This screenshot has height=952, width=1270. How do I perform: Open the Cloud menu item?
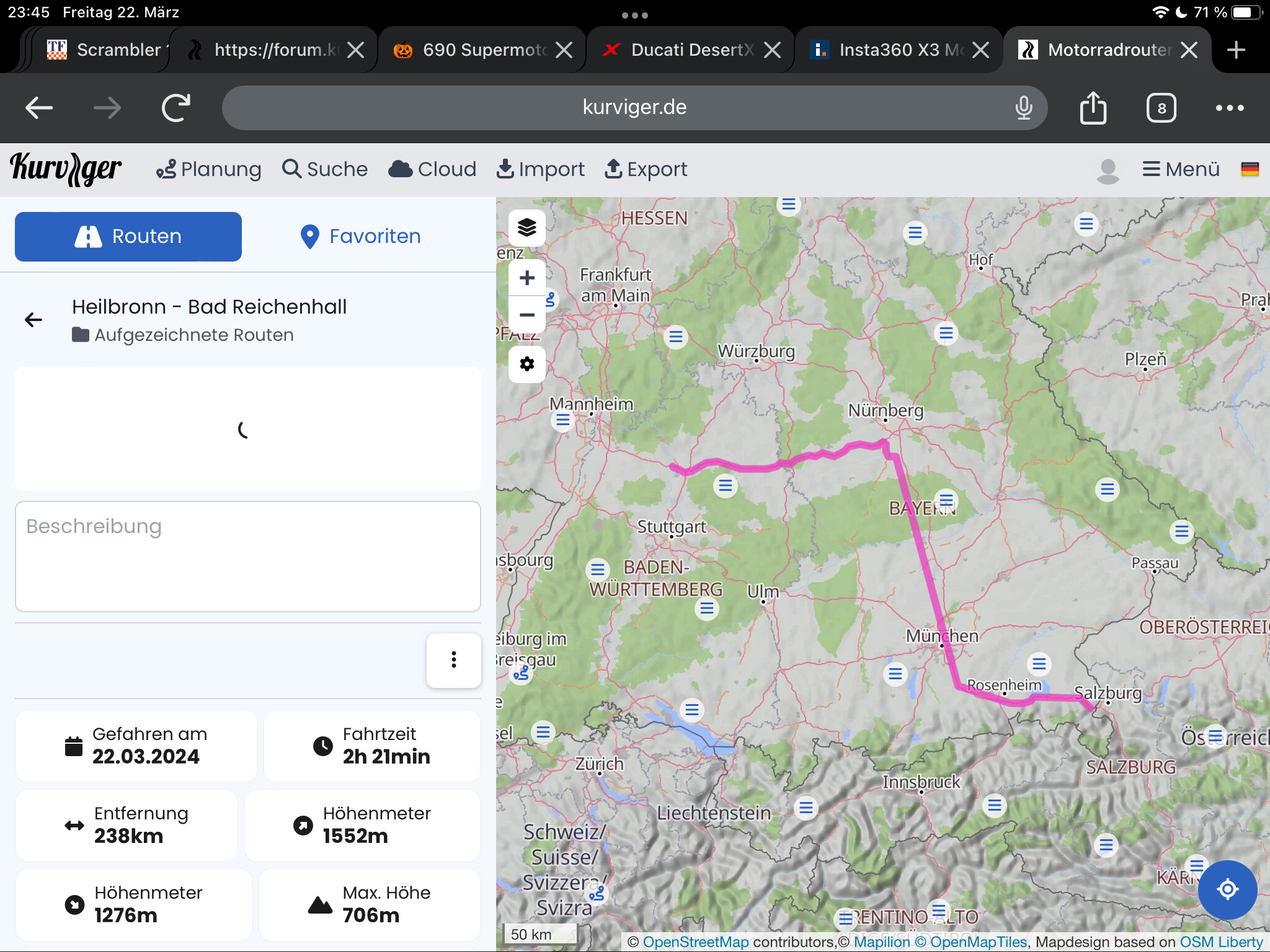(x=432, y=169)
